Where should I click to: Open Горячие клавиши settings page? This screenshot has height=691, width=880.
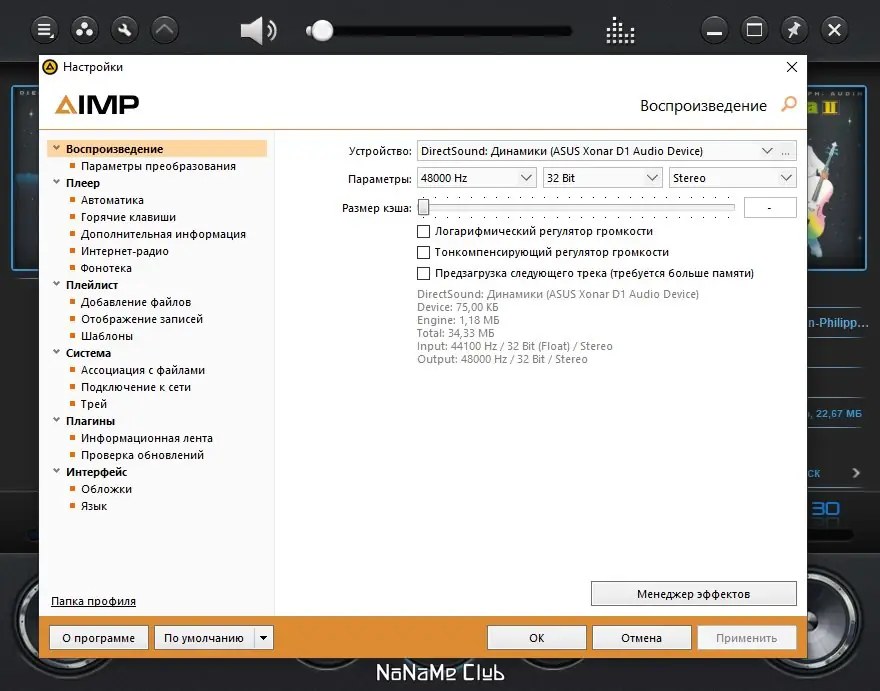(x=128, y=217)
